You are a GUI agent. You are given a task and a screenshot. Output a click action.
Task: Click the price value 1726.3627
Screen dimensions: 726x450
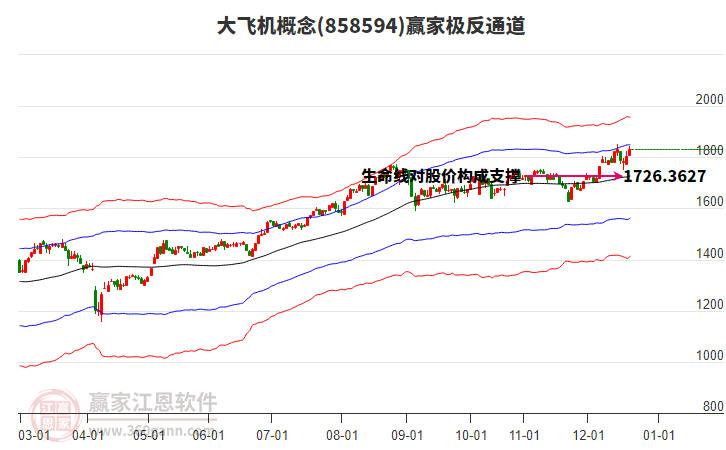click(x=664, y=176)
